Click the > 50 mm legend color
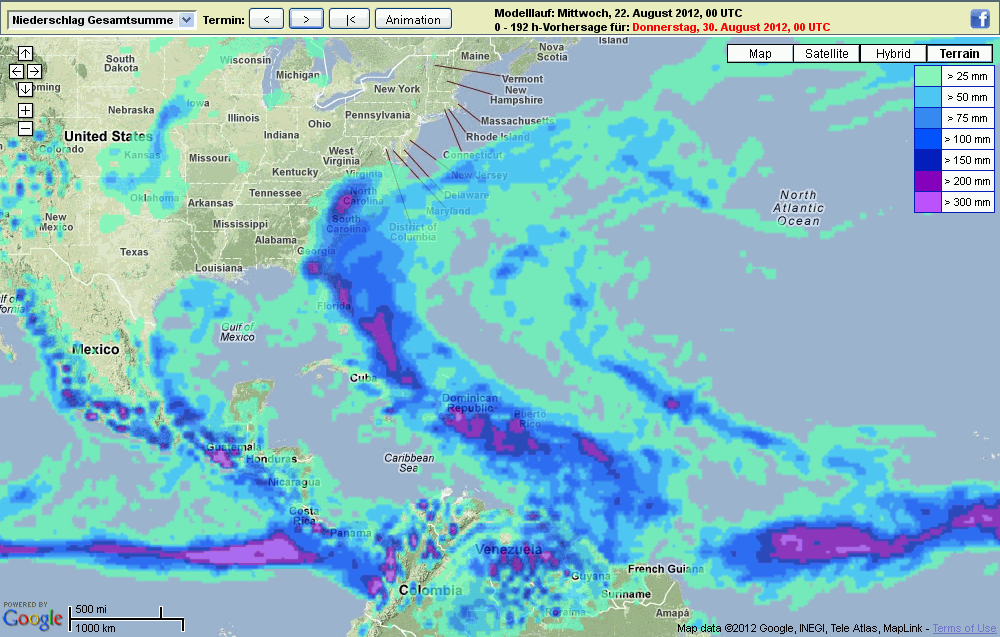Viewport: 1000px width, 637px height. pos(928,97)
